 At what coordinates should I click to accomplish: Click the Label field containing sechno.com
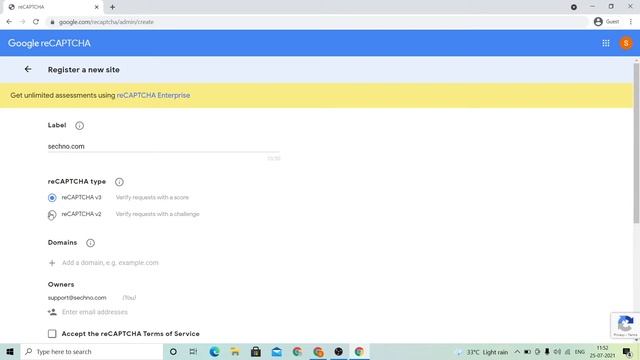pyautogui.click(x=164, y=146)
